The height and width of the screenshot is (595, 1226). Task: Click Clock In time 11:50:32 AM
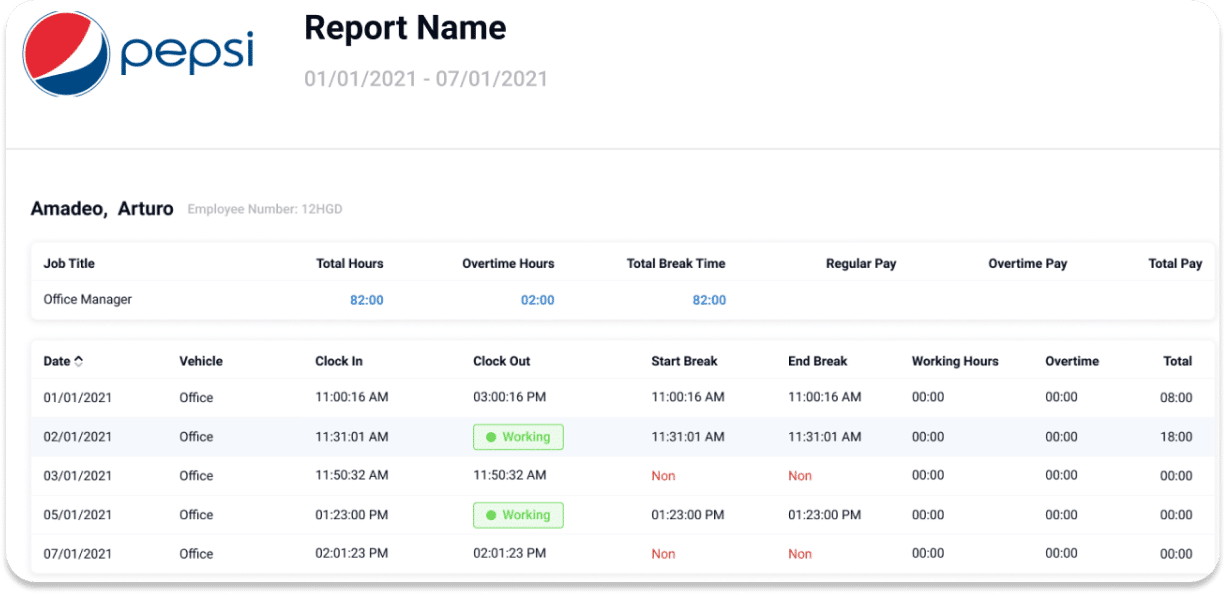(352, 476)
